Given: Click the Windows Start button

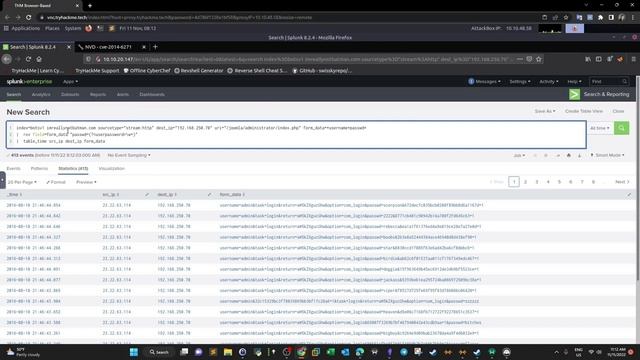Looking at the screenshot, I should point(133,352).
